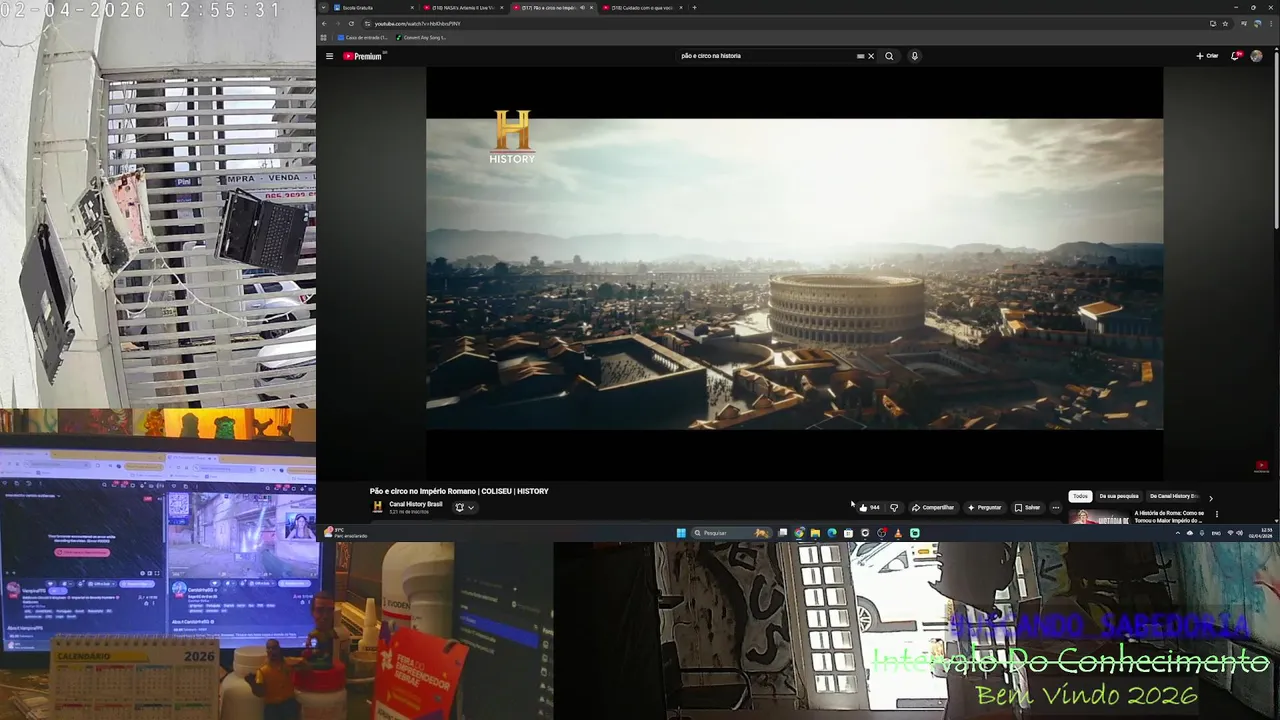Open a new browser tab
Viewport: 1280px width, 720px height.
pyautogui.click(x=694, y=7)
